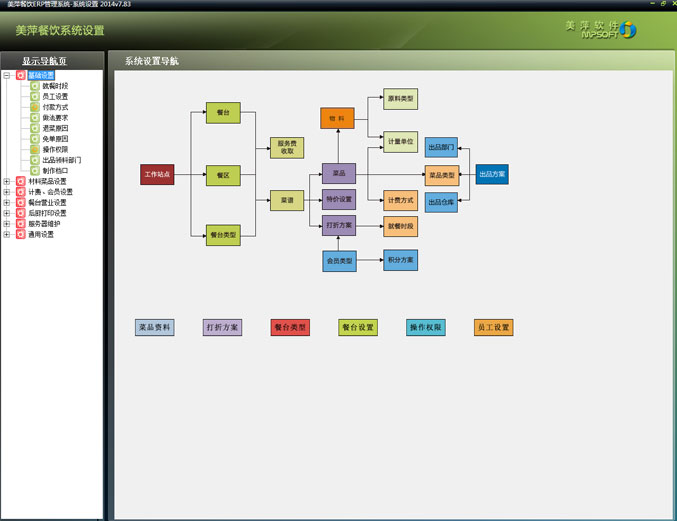Viewport: 677px width, 521px height.
Task: Open 制作档口 tree icon
Action: coord(35,171)
